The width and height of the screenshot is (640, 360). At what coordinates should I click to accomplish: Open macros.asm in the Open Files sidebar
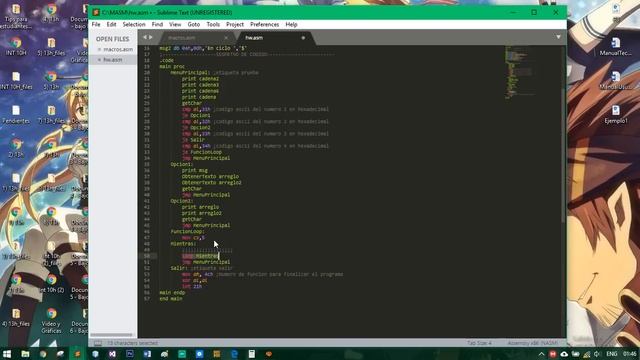118,49
